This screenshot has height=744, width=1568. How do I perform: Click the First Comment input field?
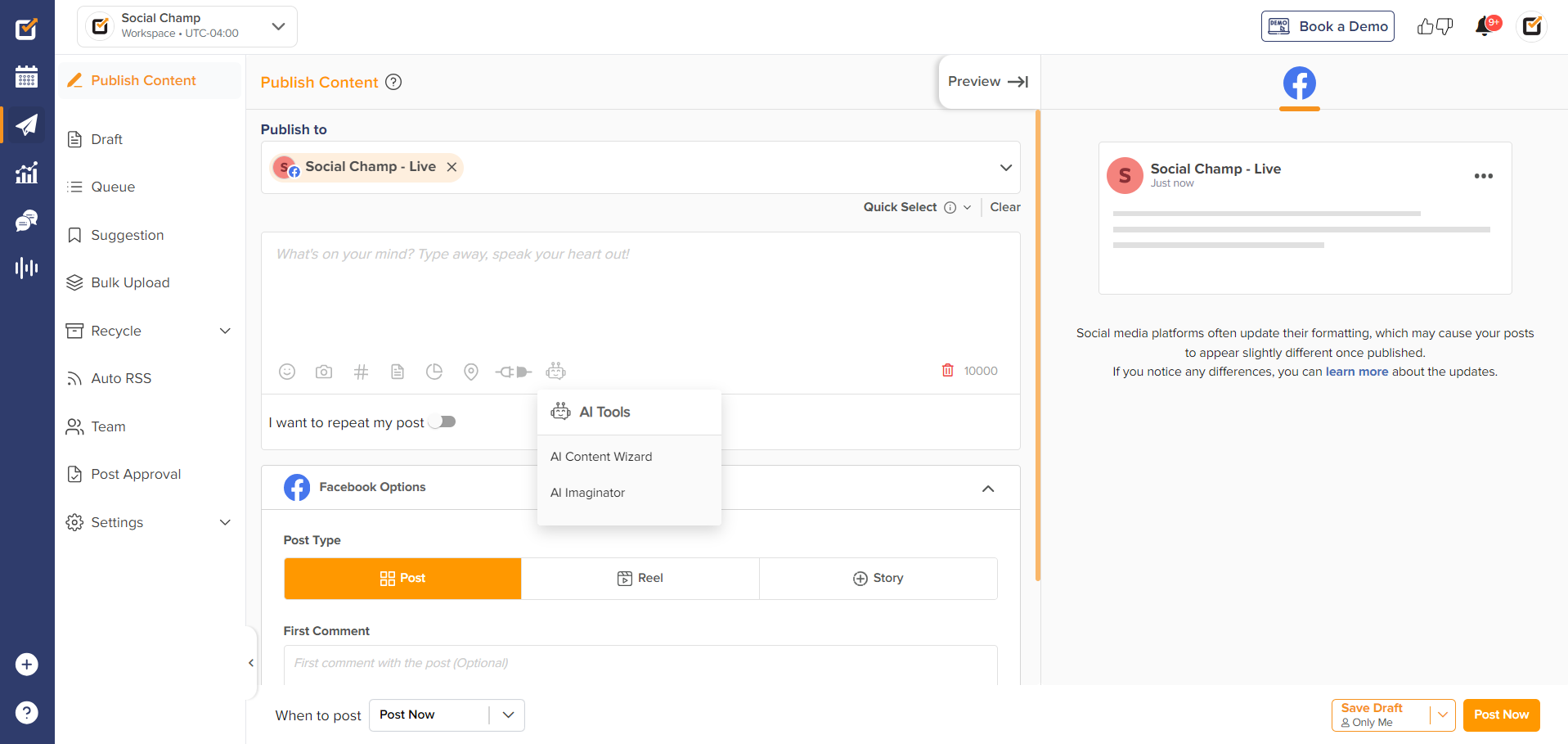point(640,664)
